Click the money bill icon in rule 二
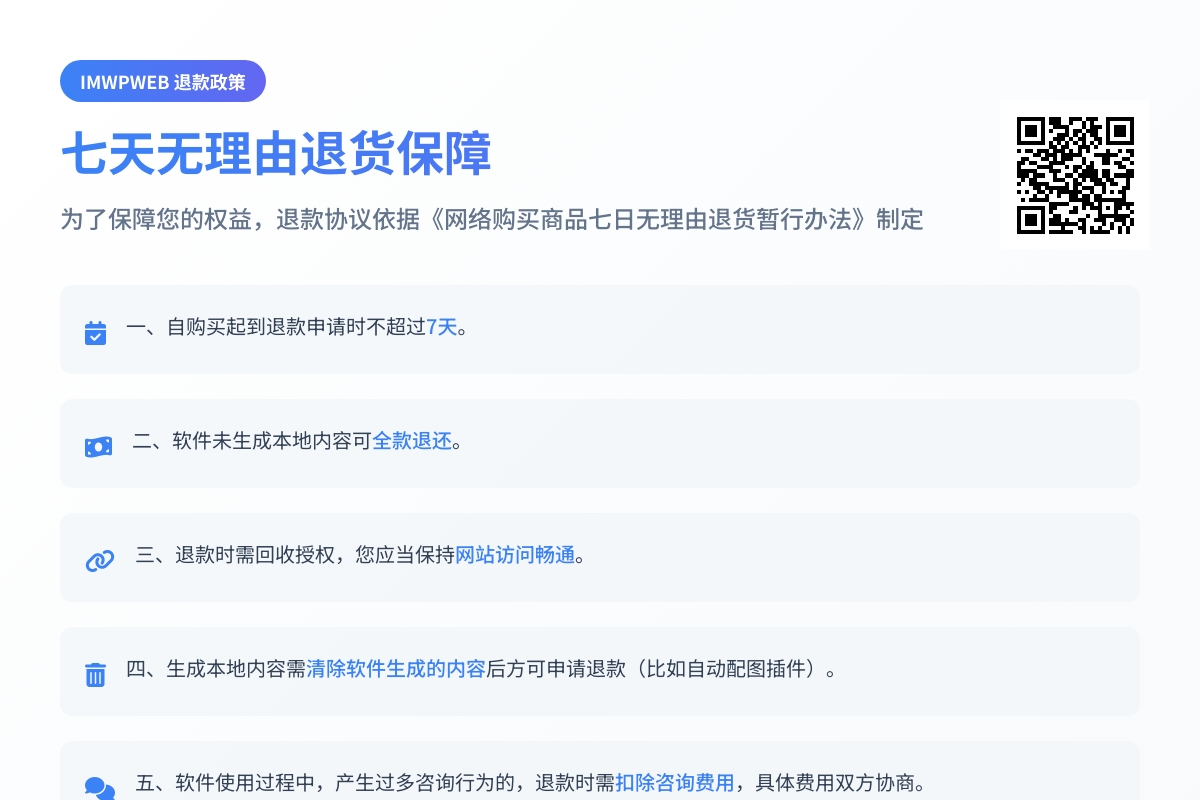The image size is (1200, 800). pyautogui.click(x=98, y=446)
